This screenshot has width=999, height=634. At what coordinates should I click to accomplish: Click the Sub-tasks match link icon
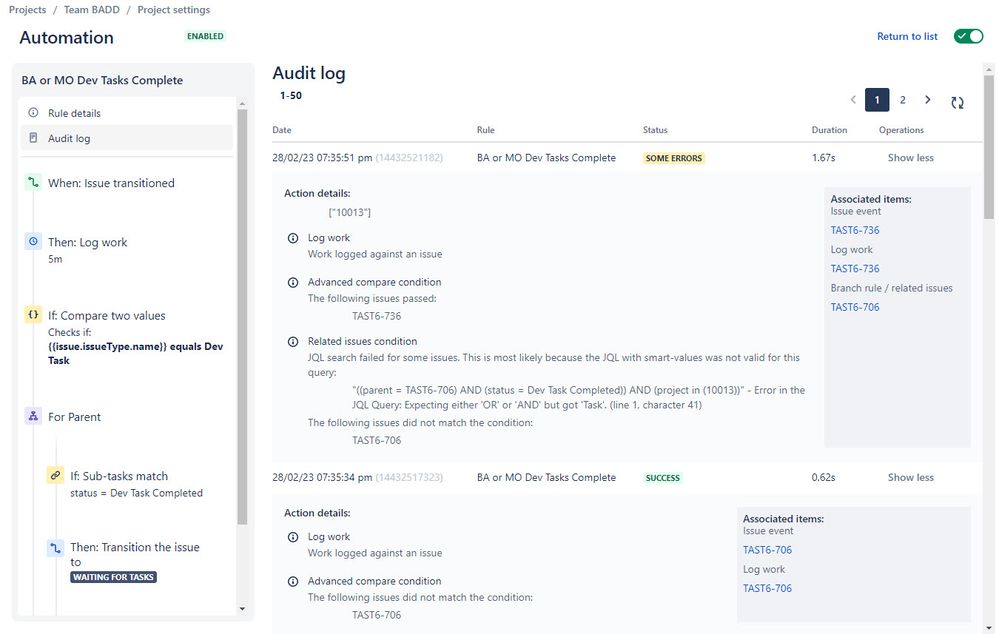tap(55, 475)
